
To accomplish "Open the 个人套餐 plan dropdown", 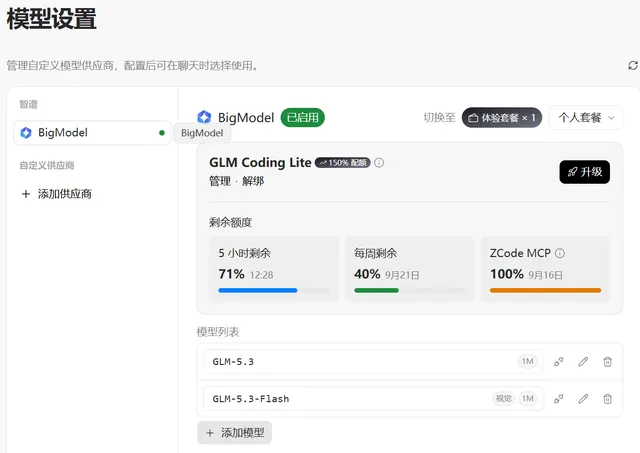I will [586, 118].
